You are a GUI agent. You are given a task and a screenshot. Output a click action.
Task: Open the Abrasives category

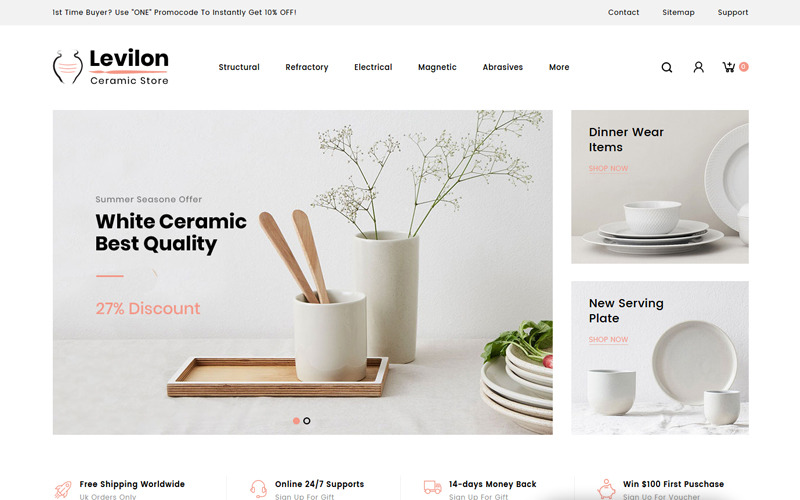(503, 67)
